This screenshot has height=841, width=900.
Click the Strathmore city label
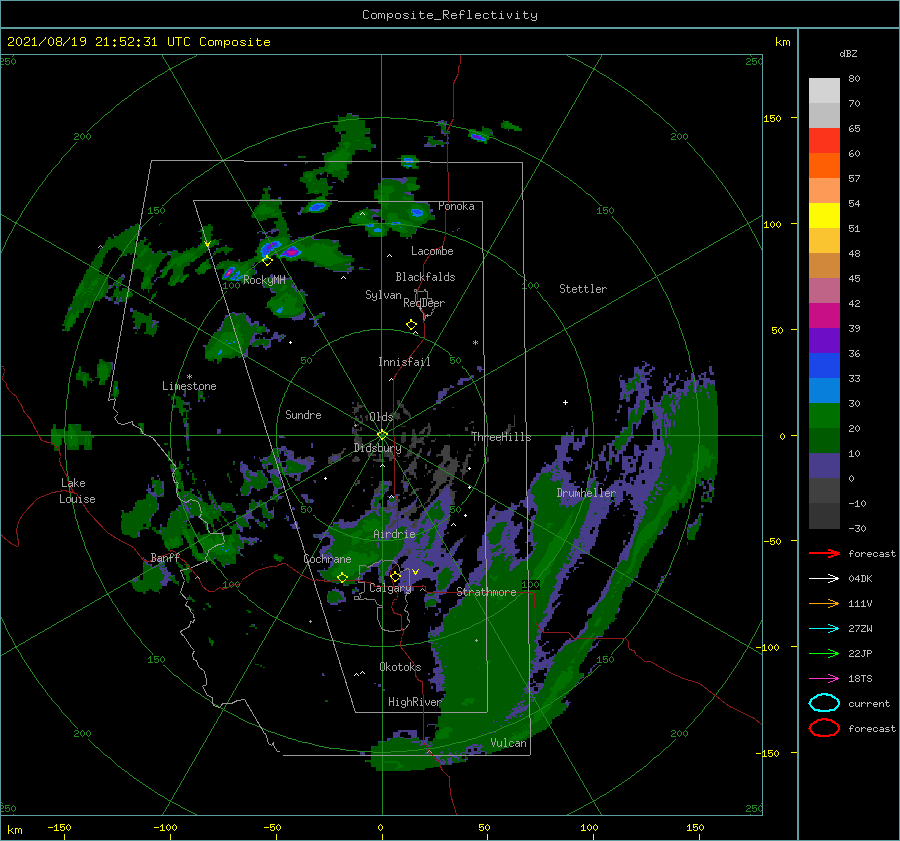pyautogui.click(x=486, y=592)
